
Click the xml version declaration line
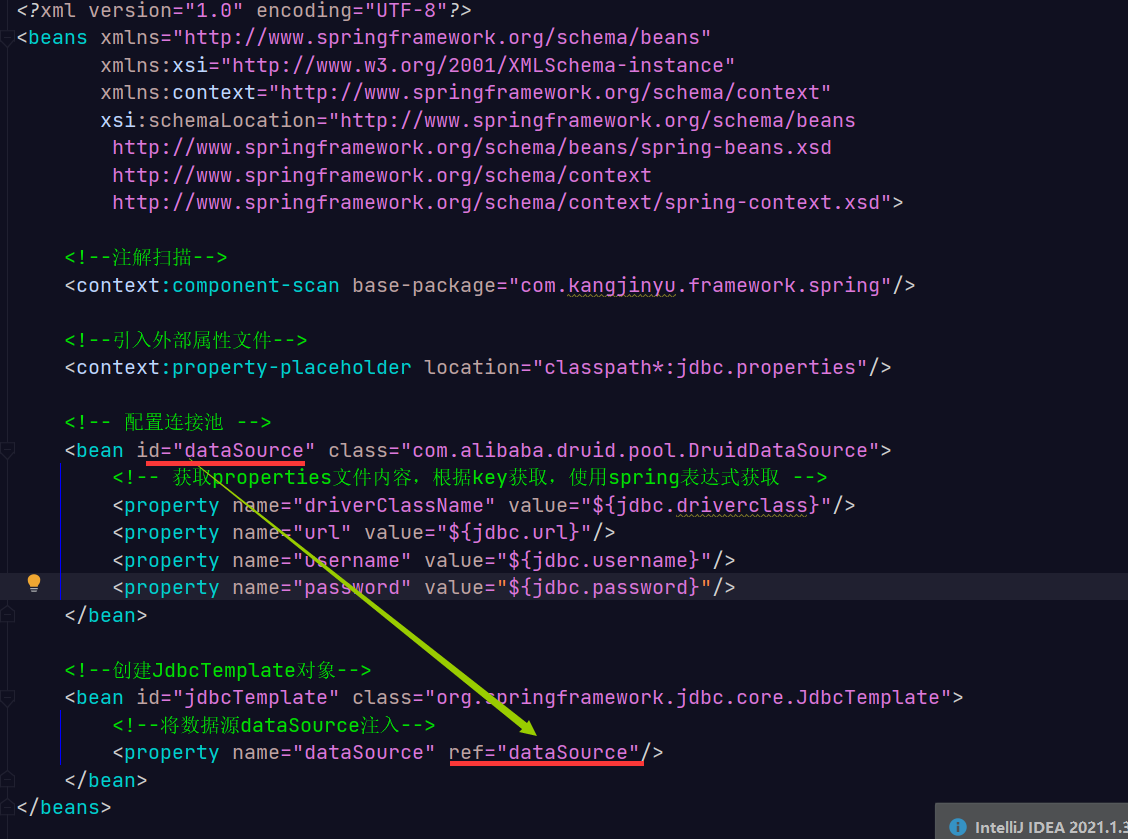(244, 11)
